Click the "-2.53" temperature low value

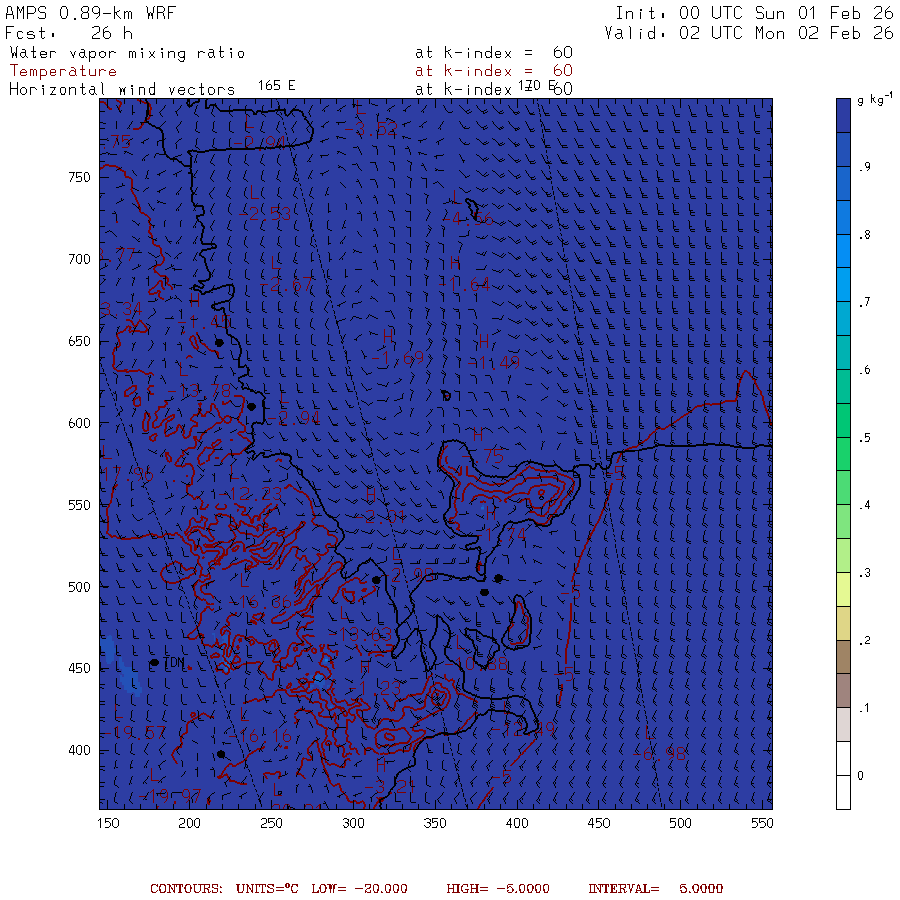click(x=265, y=215)
